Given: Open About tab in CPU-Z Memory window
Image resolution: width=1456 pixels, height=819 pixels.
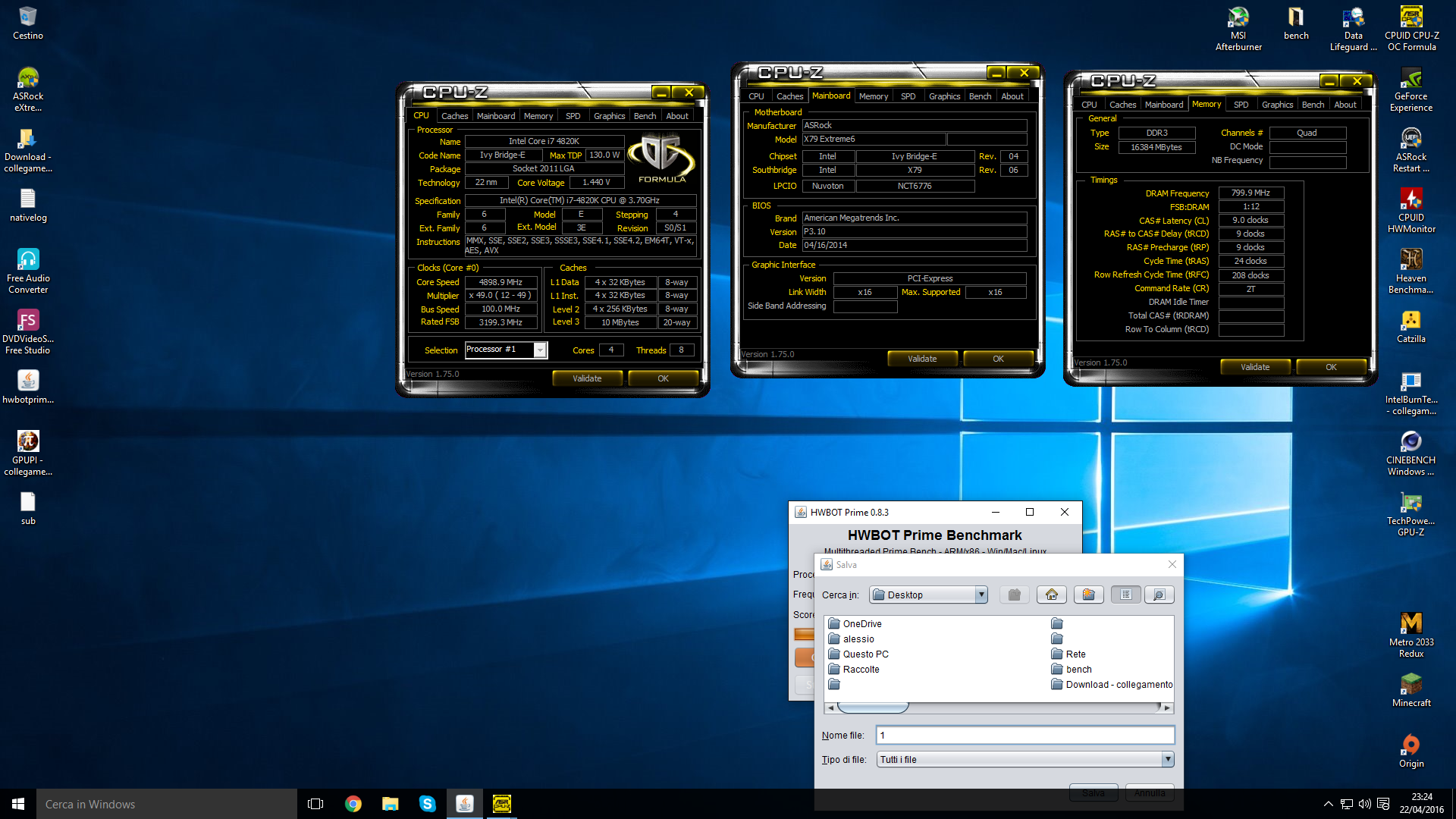Looking at the screenshot, I should 1345,105.
